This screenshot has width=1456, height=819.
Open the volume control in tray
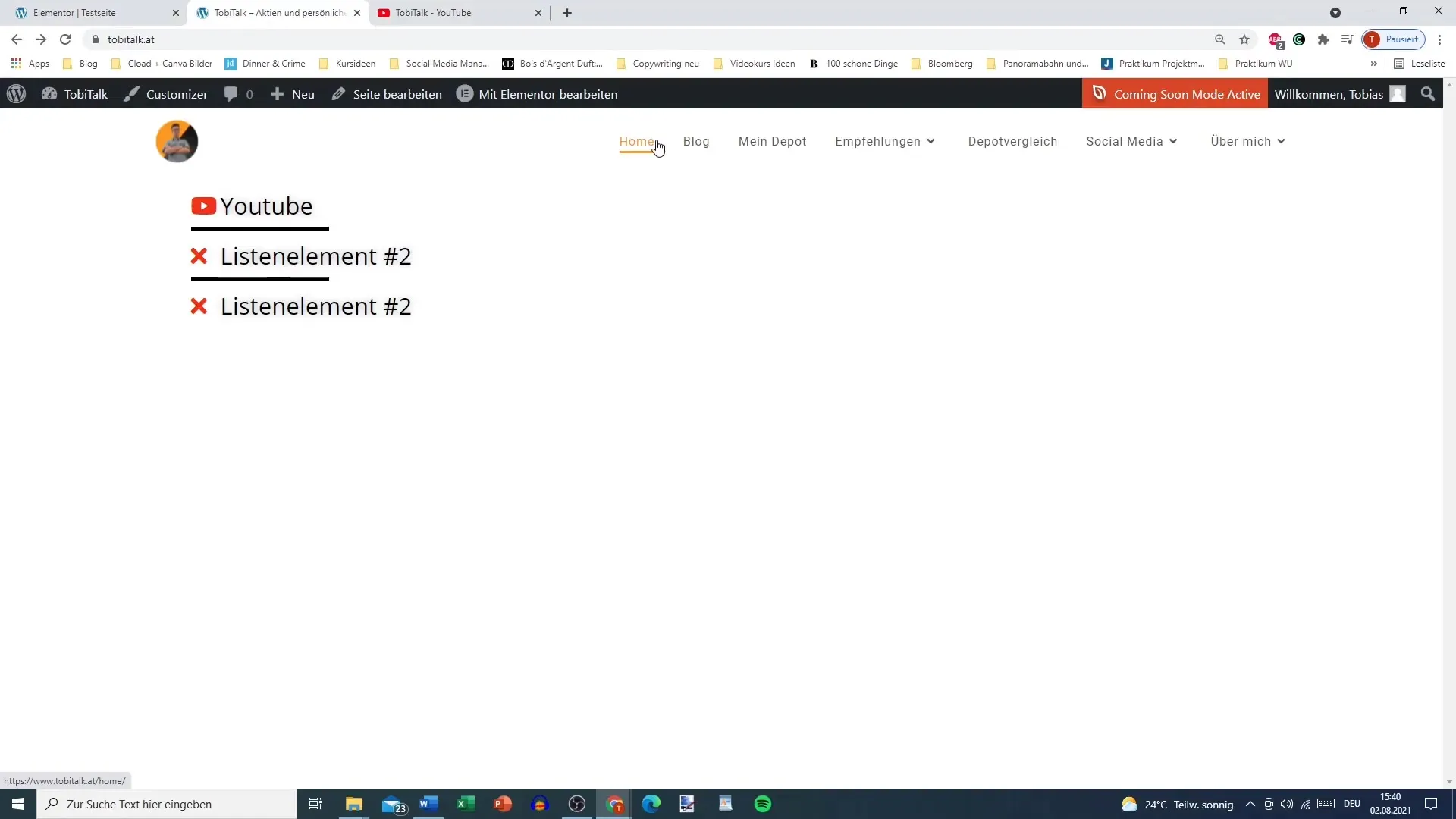pos(1287,804)
